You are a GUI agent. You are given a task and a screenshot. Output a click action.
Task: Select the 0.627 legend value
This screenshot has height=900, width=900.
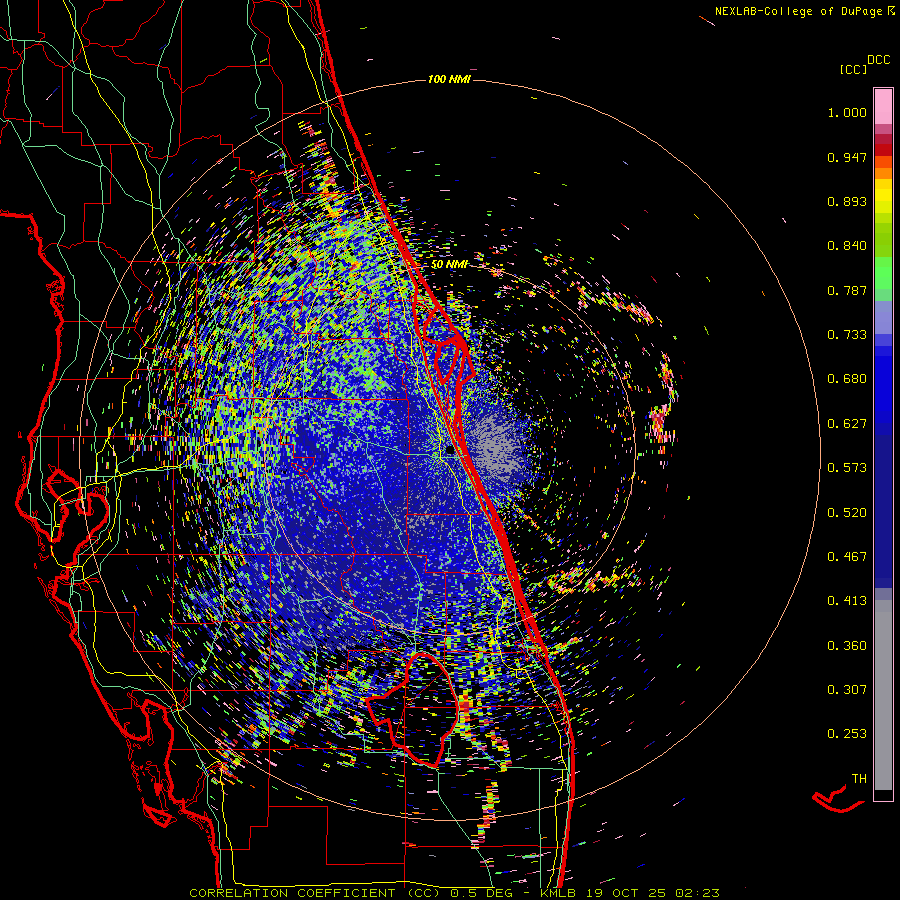tap(847, 424)
